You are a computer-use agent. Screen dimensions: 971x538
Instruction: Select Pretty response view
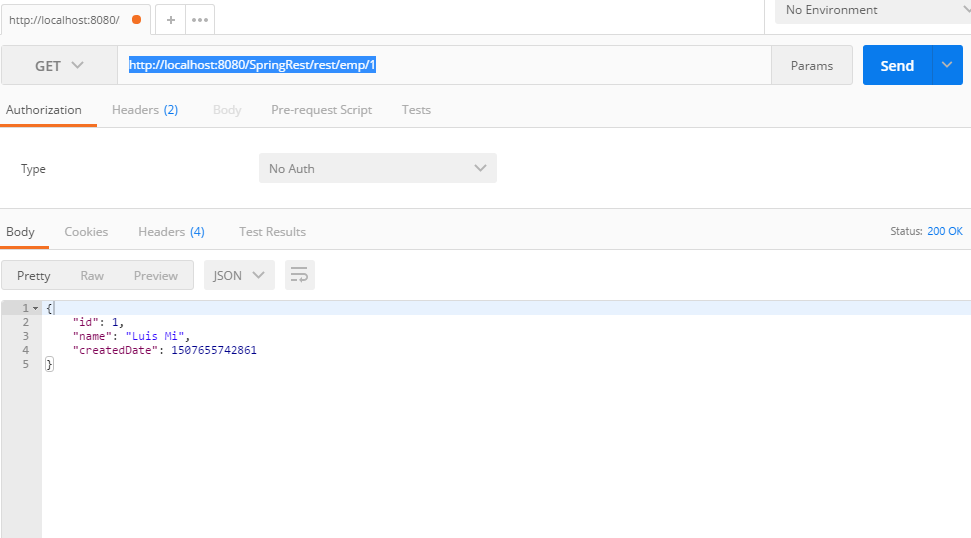coord(33,276)
